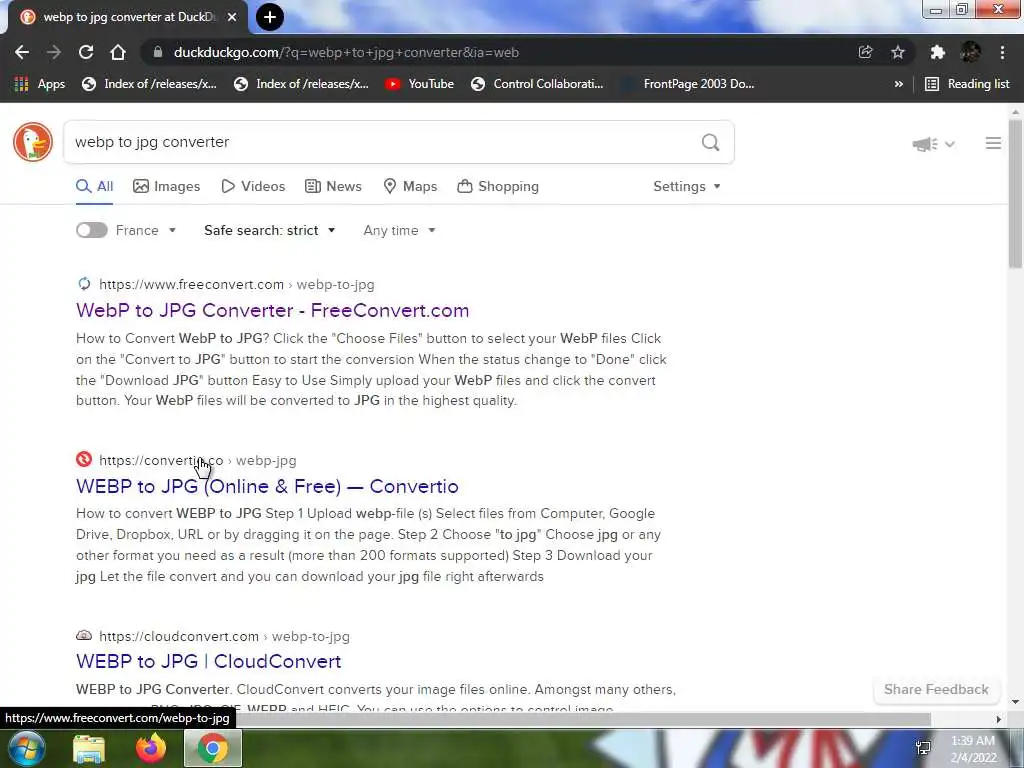The image size is (1024, 768).
Task: Open the Any time filter dropdown
Action: click(x=400, y=230)
